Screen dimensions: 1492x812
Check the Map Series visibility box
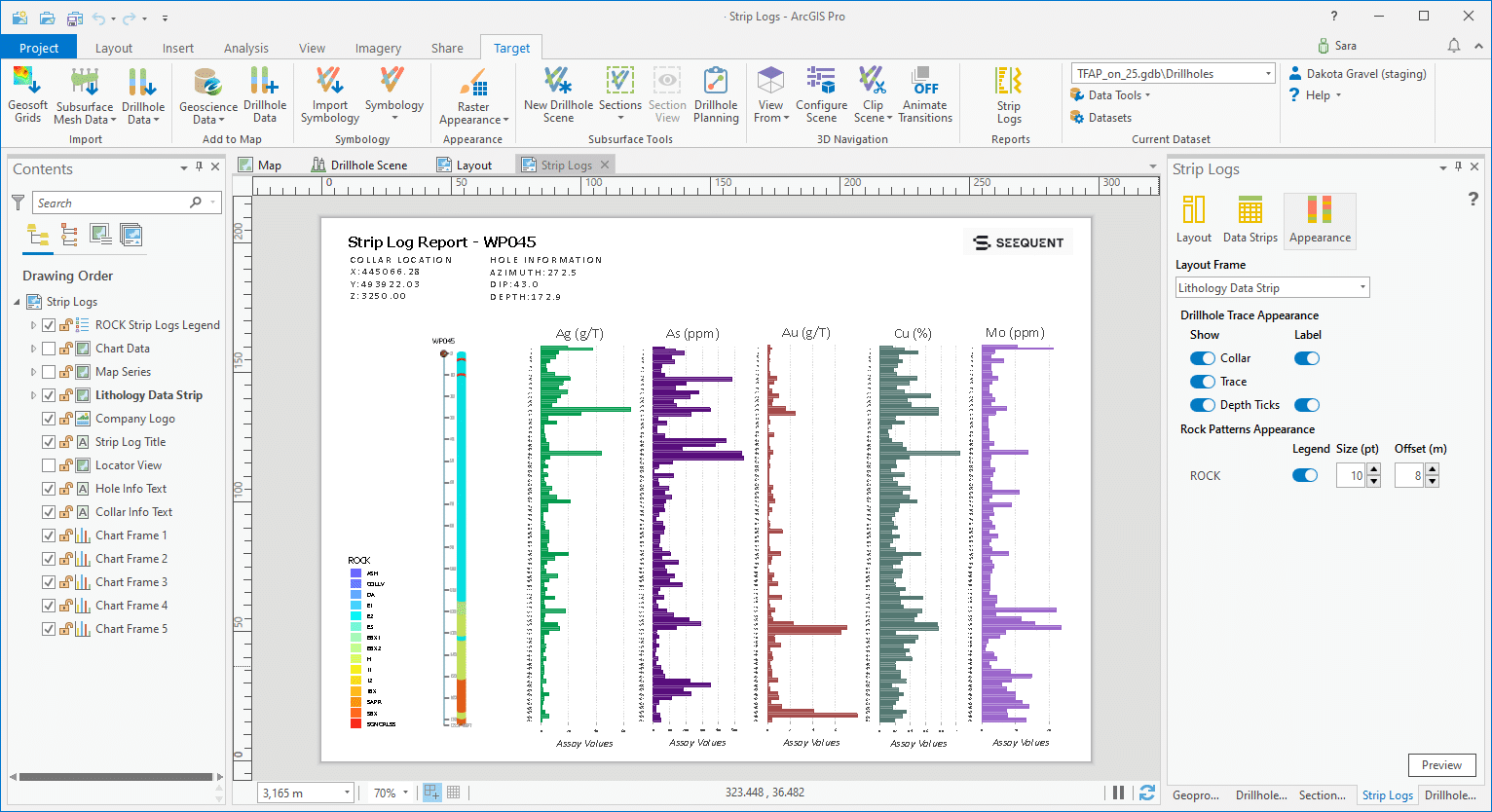coord(49,372)
